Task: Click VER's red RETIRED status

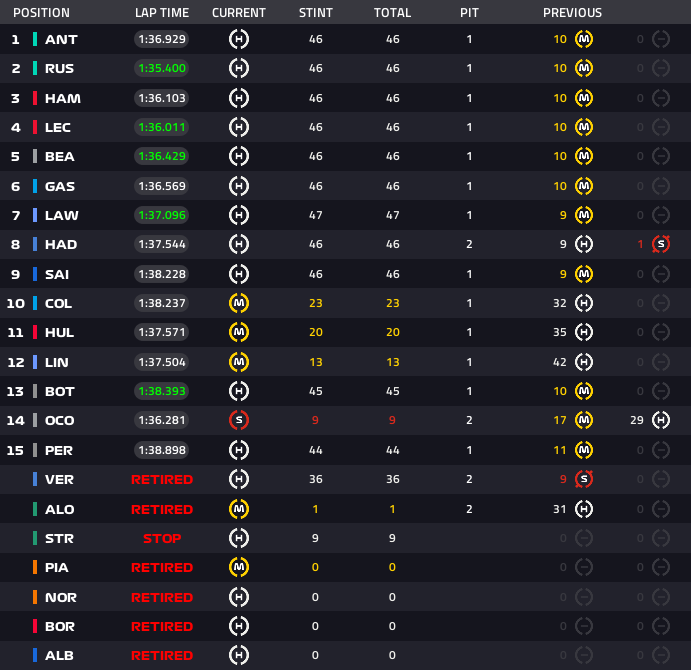Action: (x=162, y=479)
